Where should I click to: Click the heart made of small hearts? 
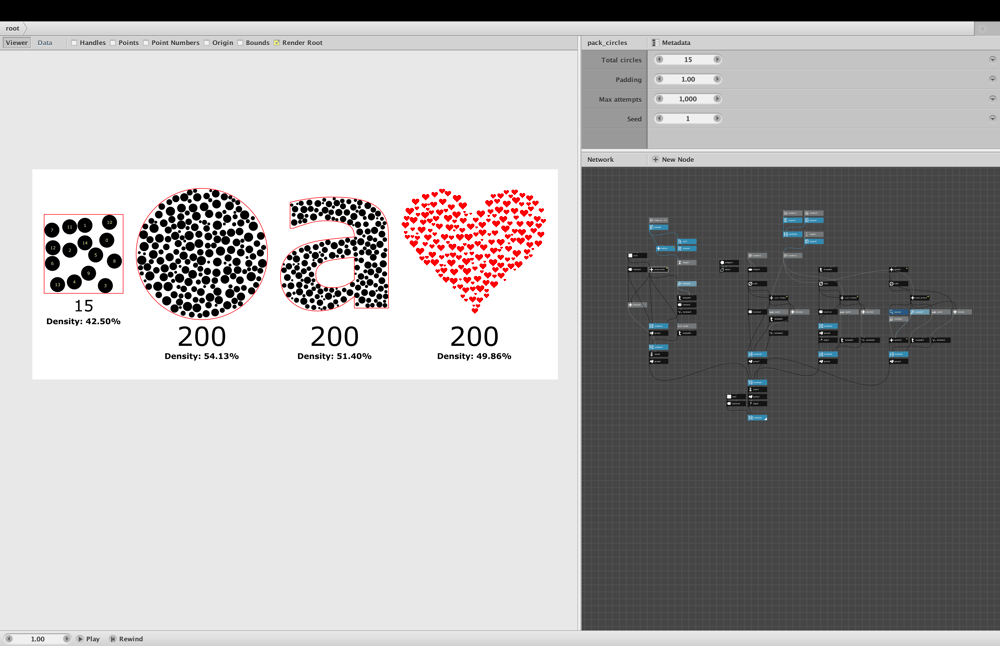(474, 251)
